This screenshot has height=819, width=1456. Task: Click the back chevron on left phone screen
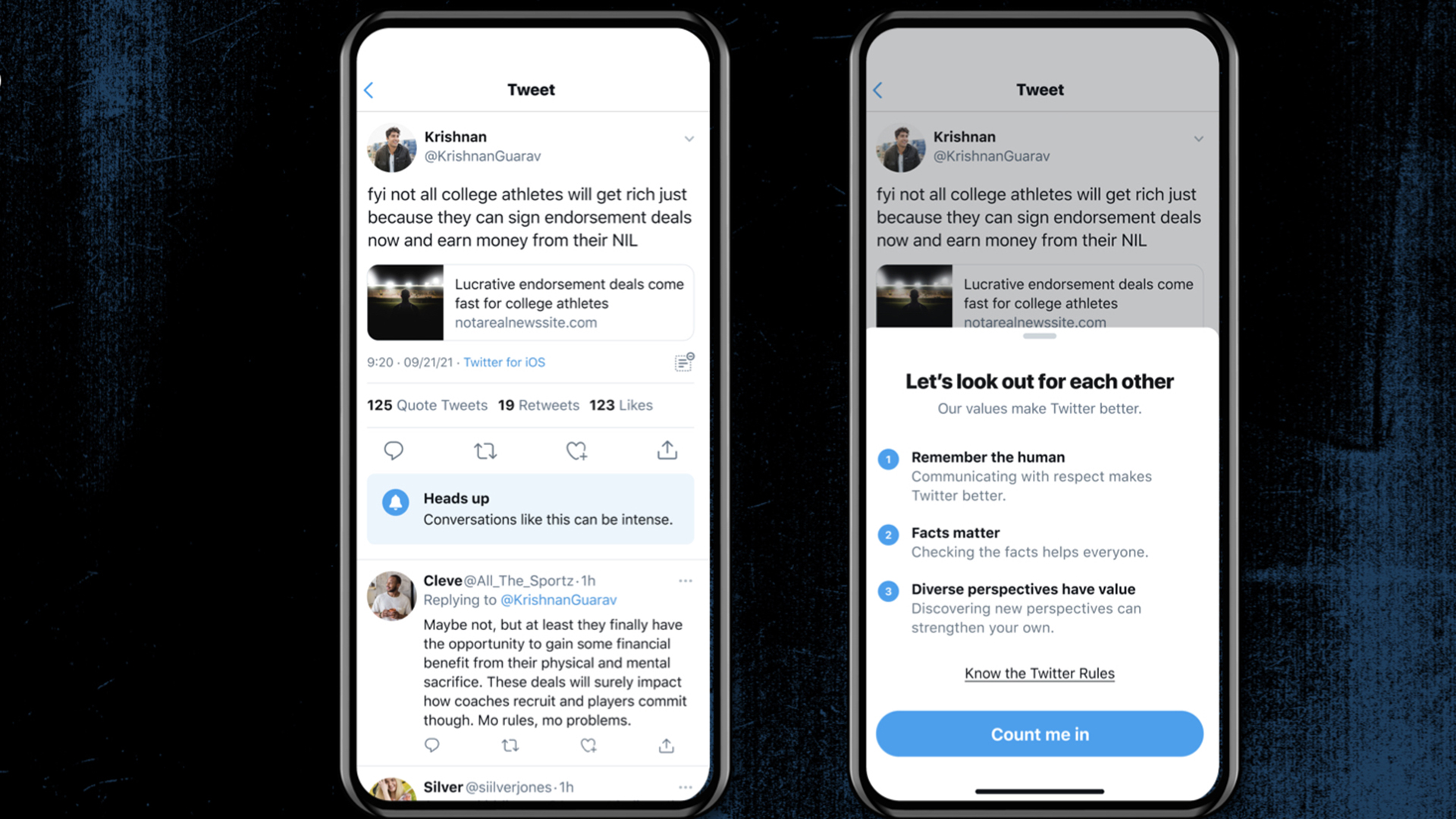369,90
